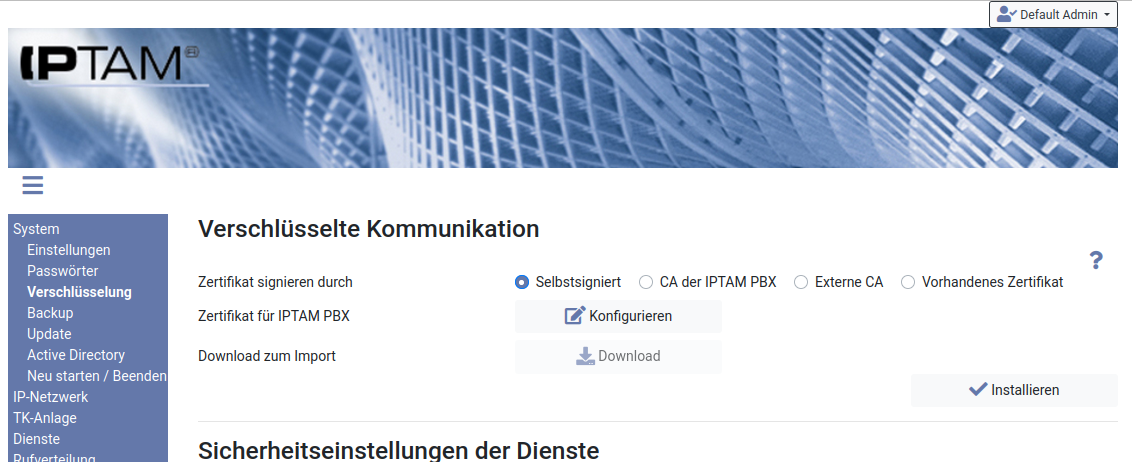1132x462 pixels.
Task: Expand the IP-Netzwerk sidebar section
Action: tap(50, 397)
